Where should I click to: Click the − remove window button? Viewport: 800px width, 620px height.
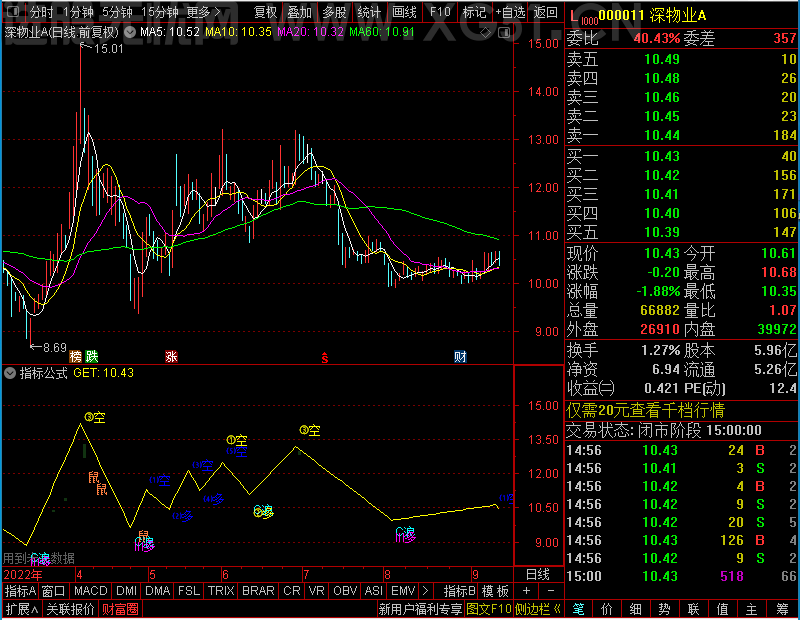551,591
